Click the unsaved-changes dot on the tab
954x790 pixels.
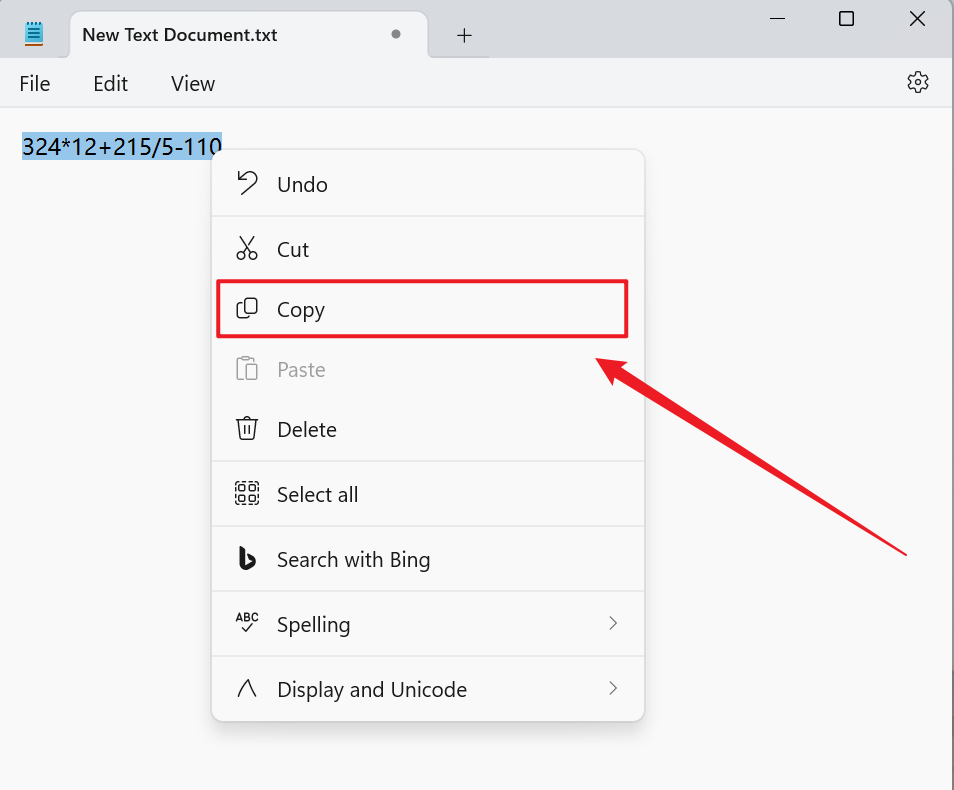tap(396, 34)
